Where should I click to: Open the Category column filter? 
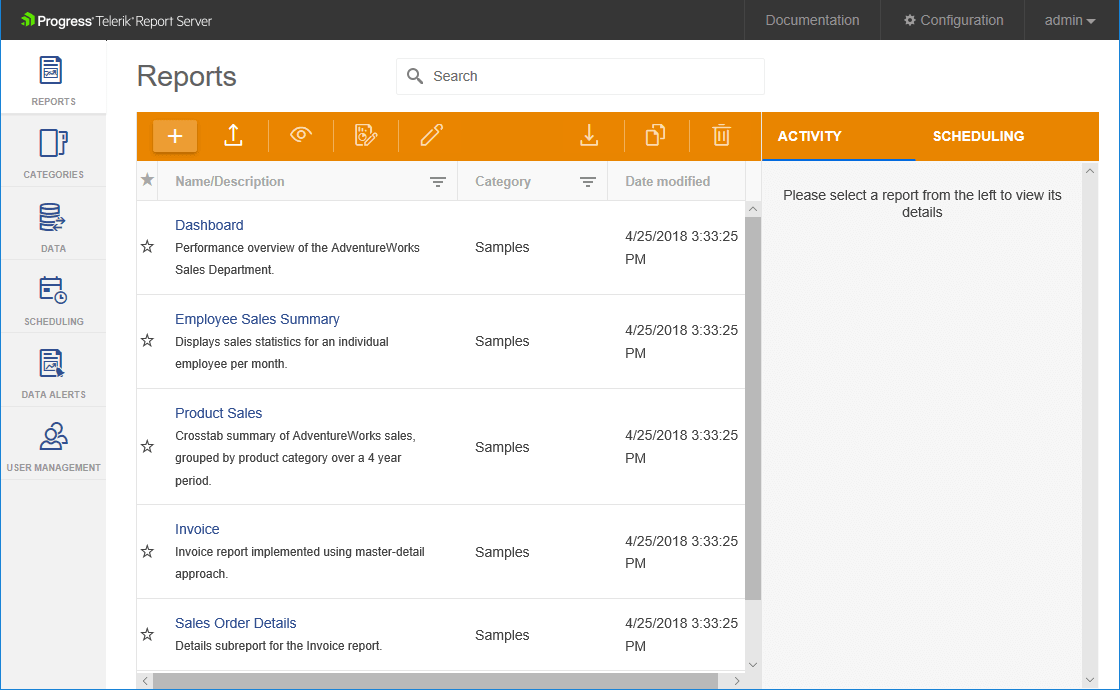pyautogui.click(x=588, y=182)
